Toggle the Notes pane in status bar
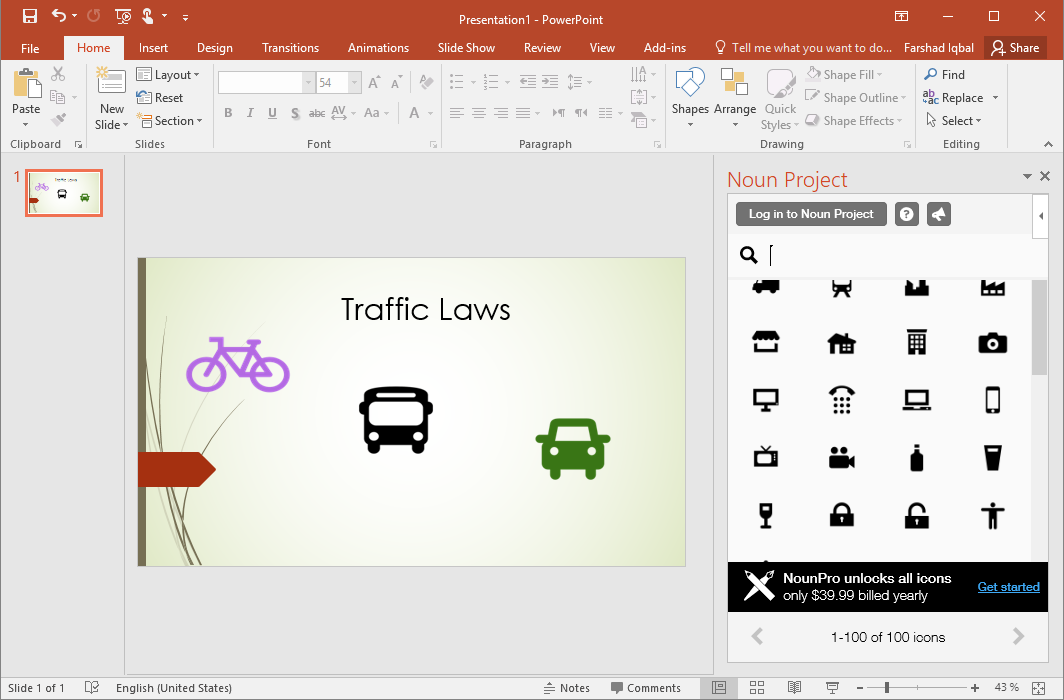The width and height of the screenshot is (1064, 700). tap(566, 688)
